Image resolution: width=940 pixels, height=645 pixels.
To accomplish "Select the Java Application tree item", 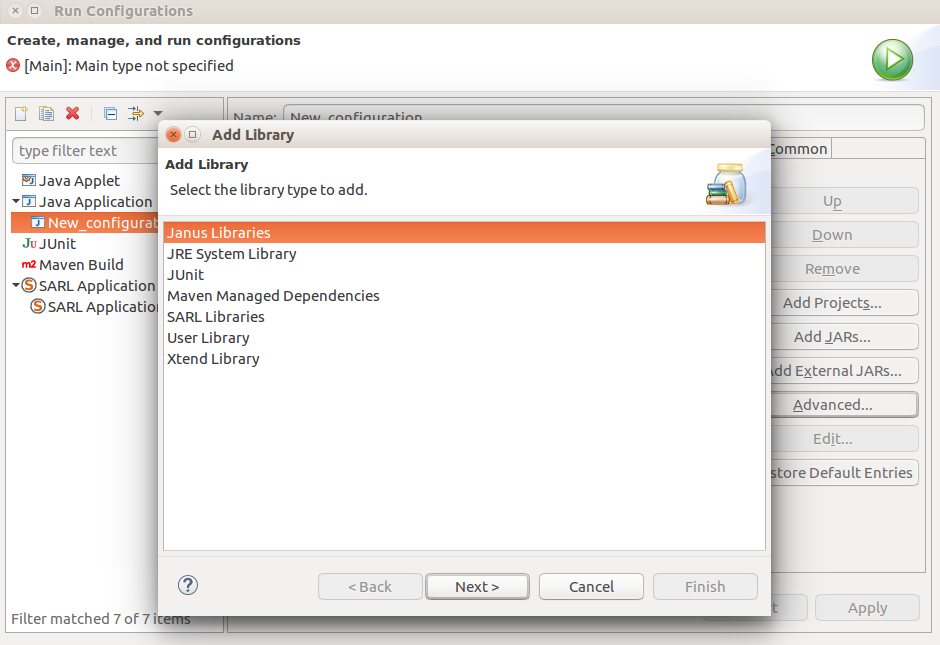I will [95, 201].
